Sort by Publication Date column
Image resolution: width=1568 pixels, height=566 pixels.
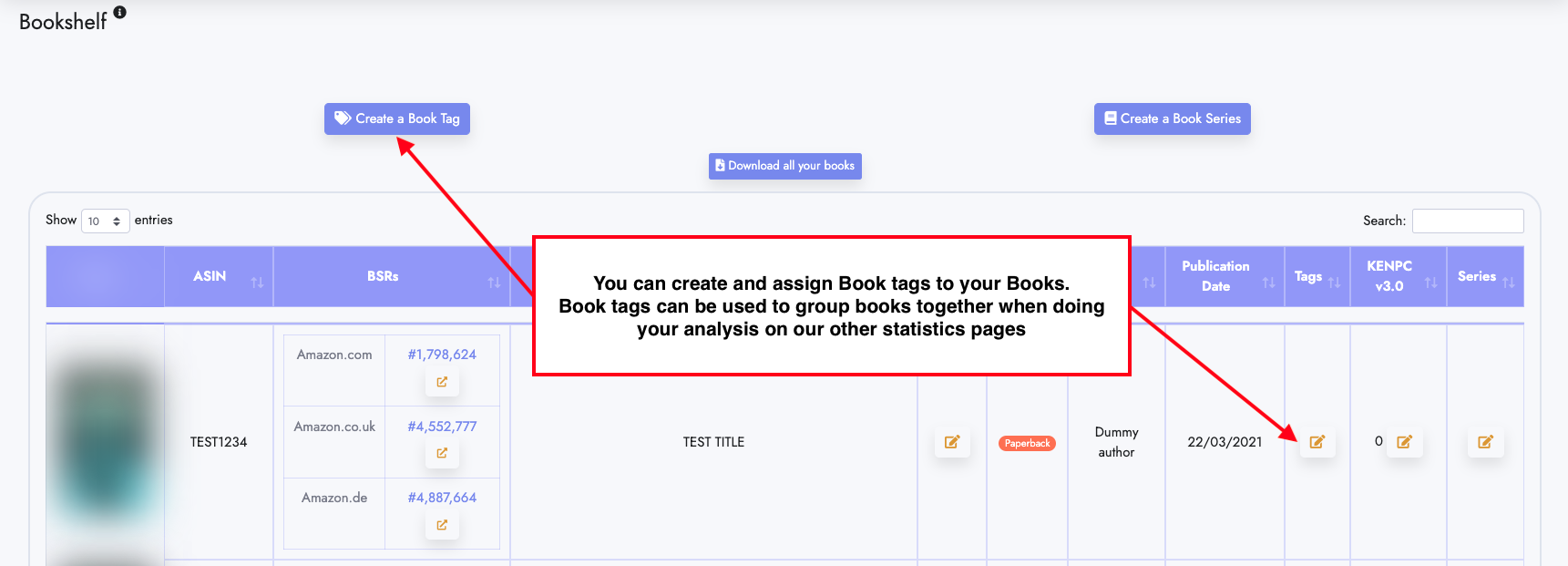[1225, 276]
